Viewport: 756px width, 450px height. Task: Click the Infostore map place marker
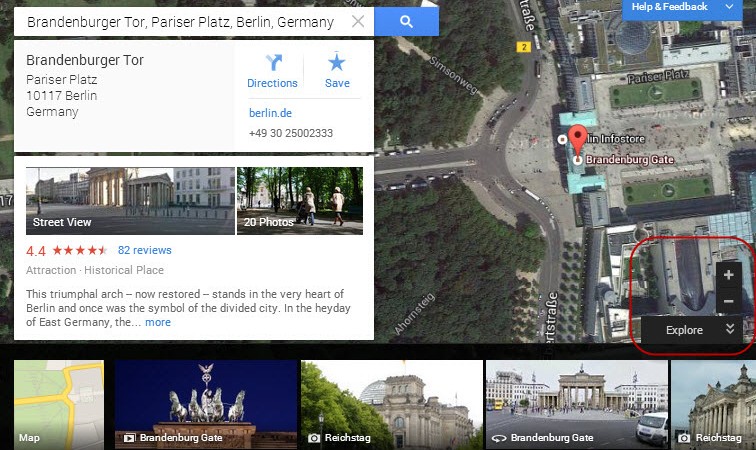(562, 139)
